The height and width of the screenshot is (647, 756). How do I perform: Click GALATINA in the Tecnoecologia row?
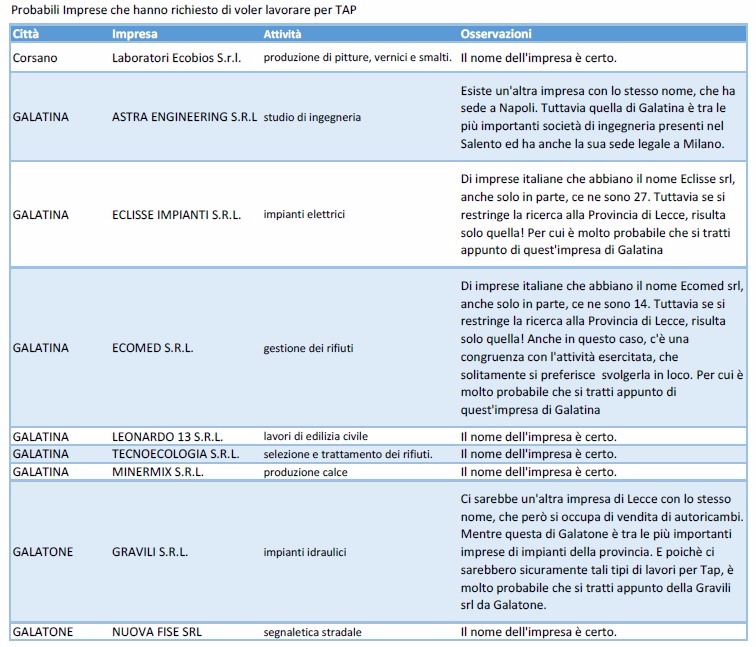[x=40, y=454]
